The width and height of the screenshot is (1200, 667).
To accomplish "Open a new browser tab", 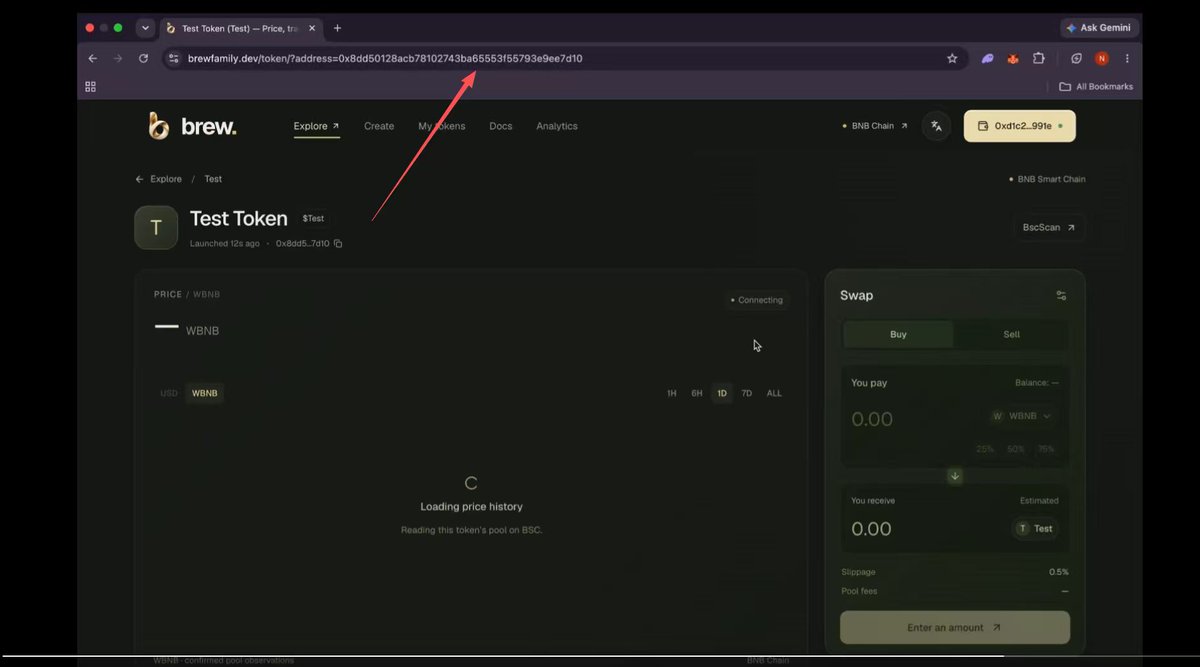I will 337,28.
